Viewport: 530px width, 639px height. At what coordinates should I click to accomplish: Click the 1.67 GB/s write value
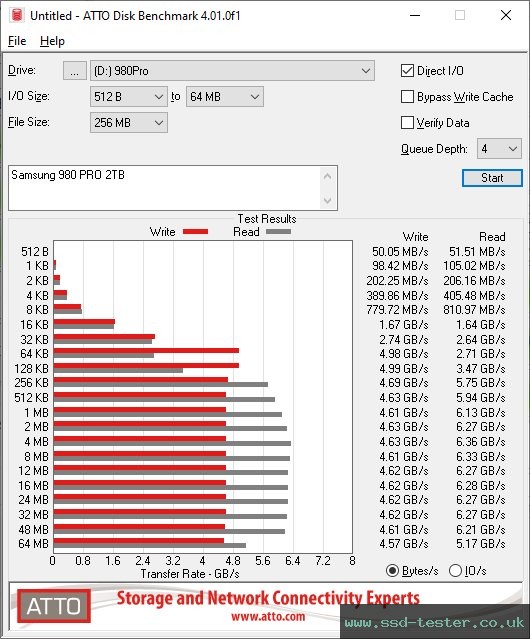404,324
